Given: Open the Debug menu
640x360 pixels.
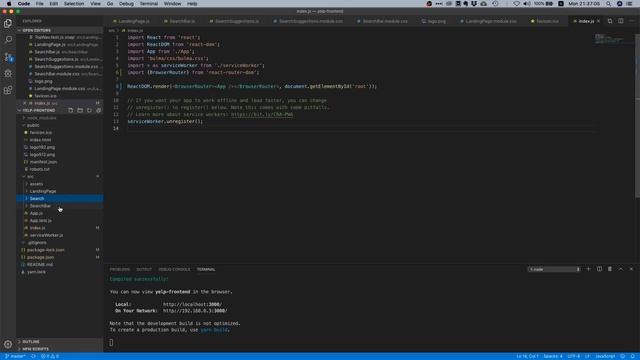Looking at the screenshot, I should pos(126,4).
